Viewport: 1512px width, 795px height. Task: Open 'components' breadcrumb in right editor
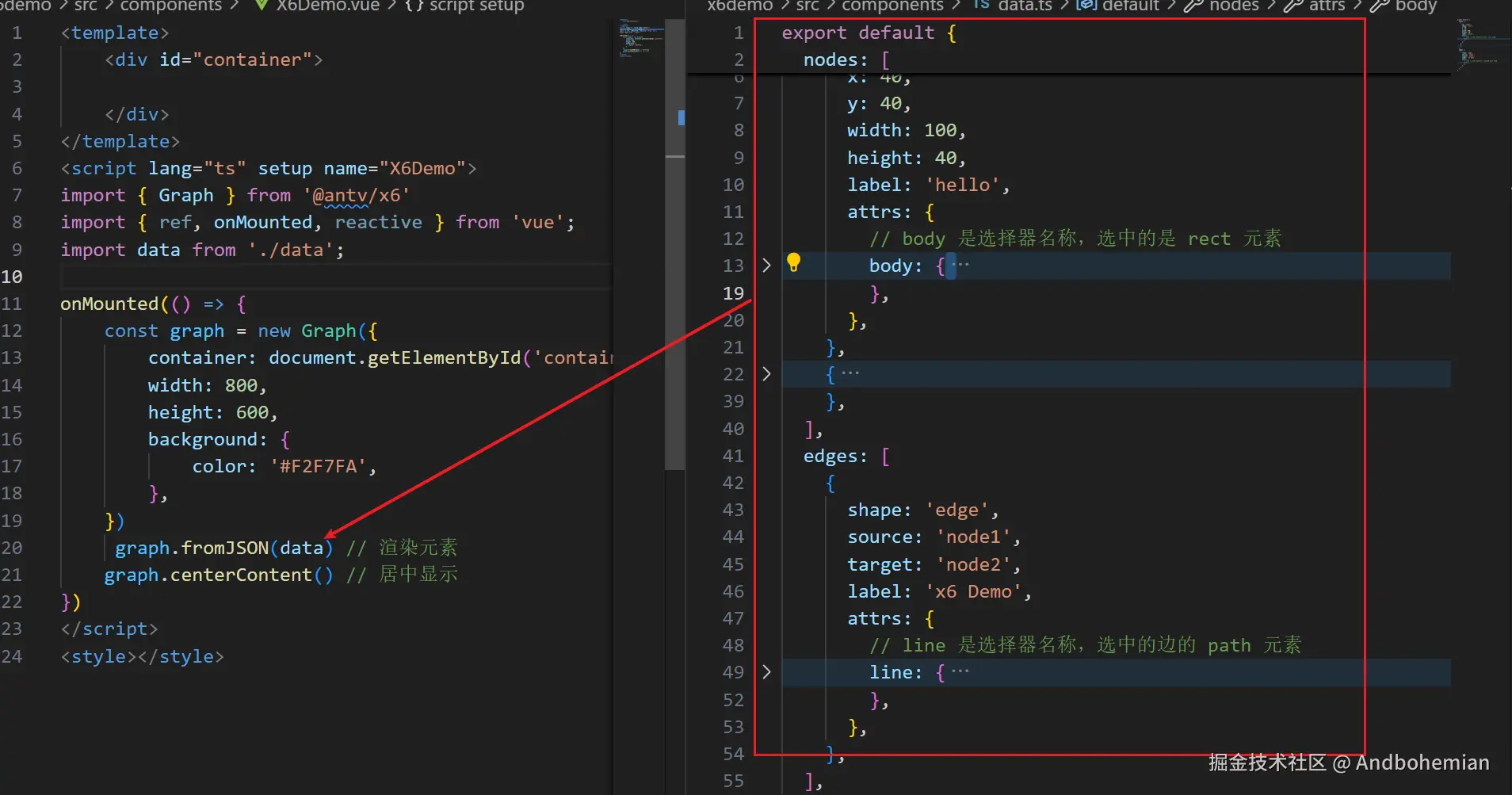point(892,6)
